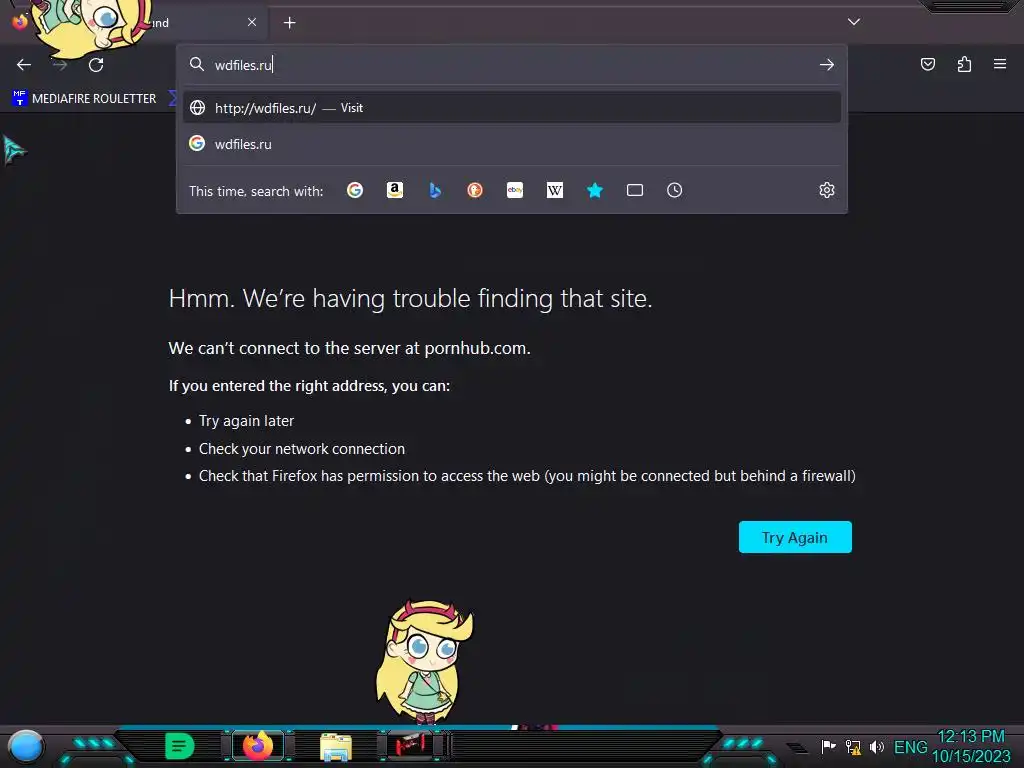Open MEDIAFIRE ROULETTER bookmark

coord(84,99)
